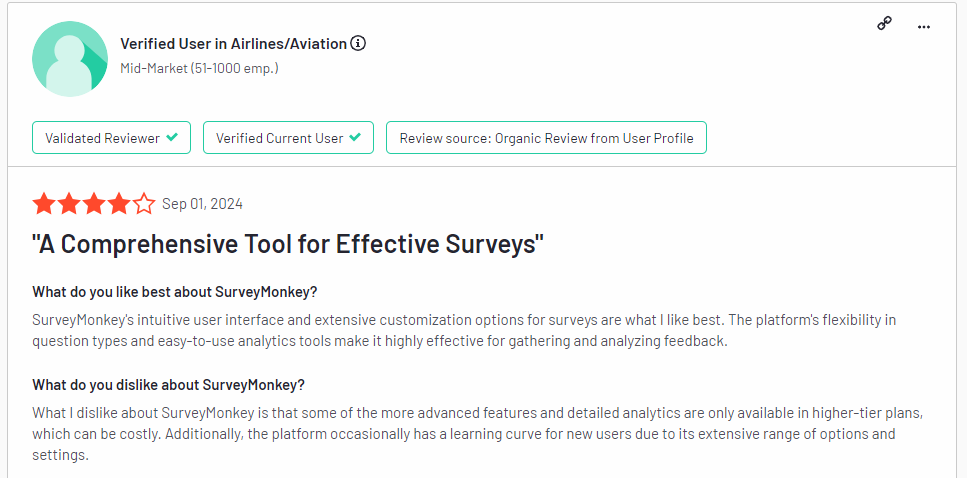Click the paragraph starting "SurveyMonkey's intuitive user interface"

coord(464,331)
